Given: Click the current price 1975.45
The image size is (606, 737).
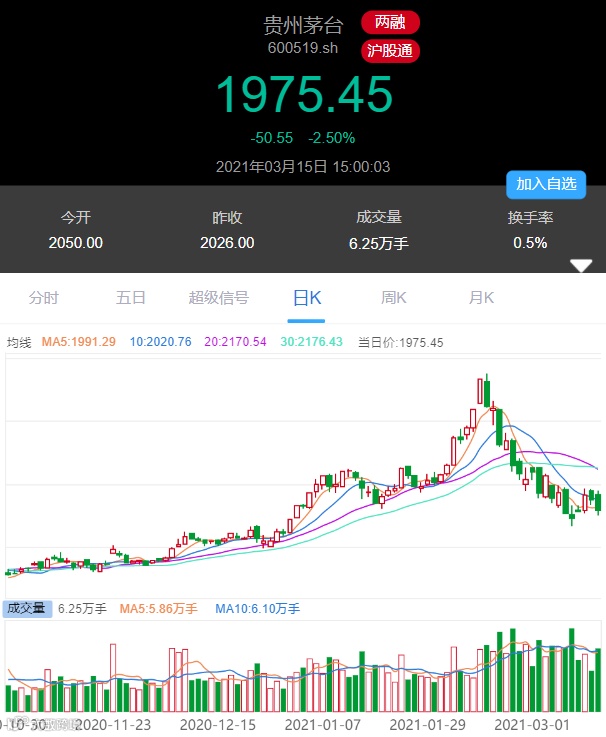Looking at the screenshot, I should point(304,95).
